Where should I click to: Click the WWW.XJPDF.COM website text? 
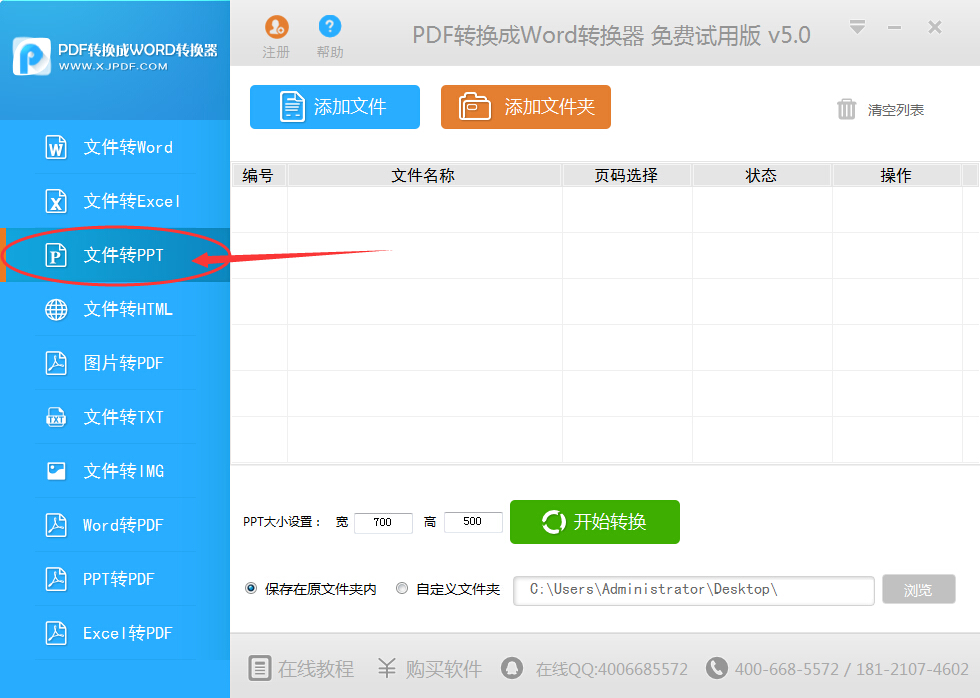click(x=113, y=66)
